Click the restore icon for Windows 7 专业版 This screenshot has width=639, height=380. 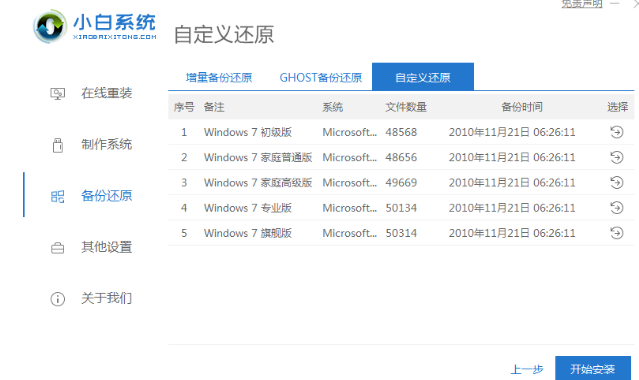(x=617, y=208)
